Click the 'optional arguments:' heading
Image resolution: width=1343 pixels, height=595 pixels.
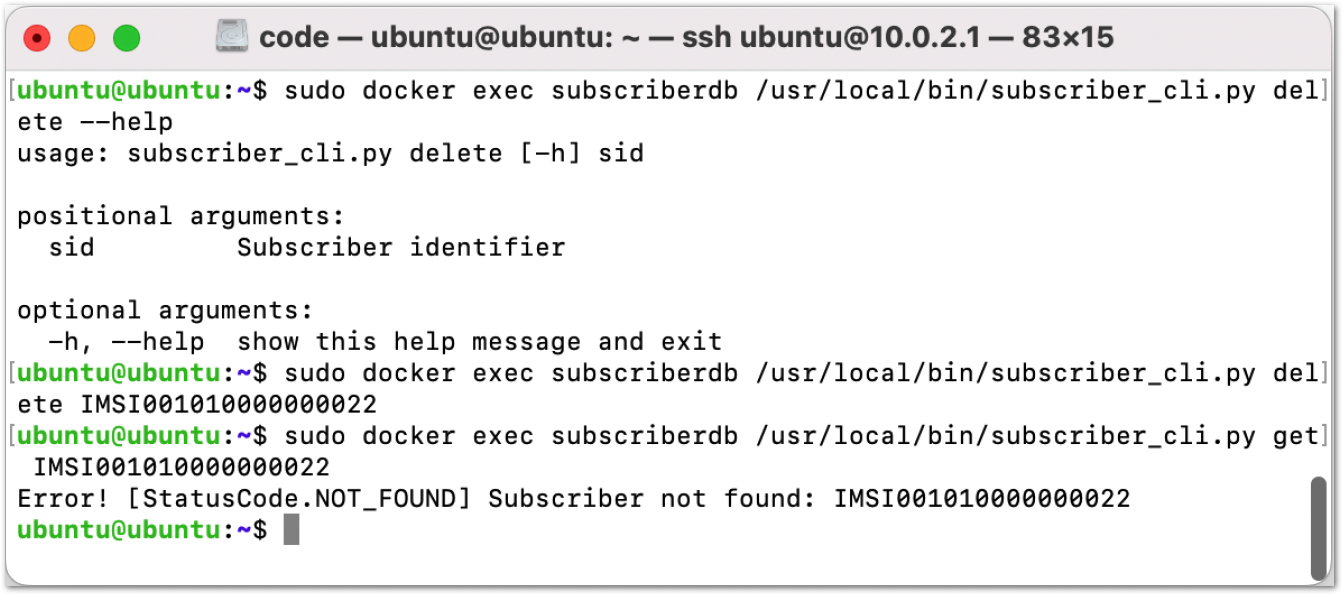pyautogui.click(x=164, y=310)
